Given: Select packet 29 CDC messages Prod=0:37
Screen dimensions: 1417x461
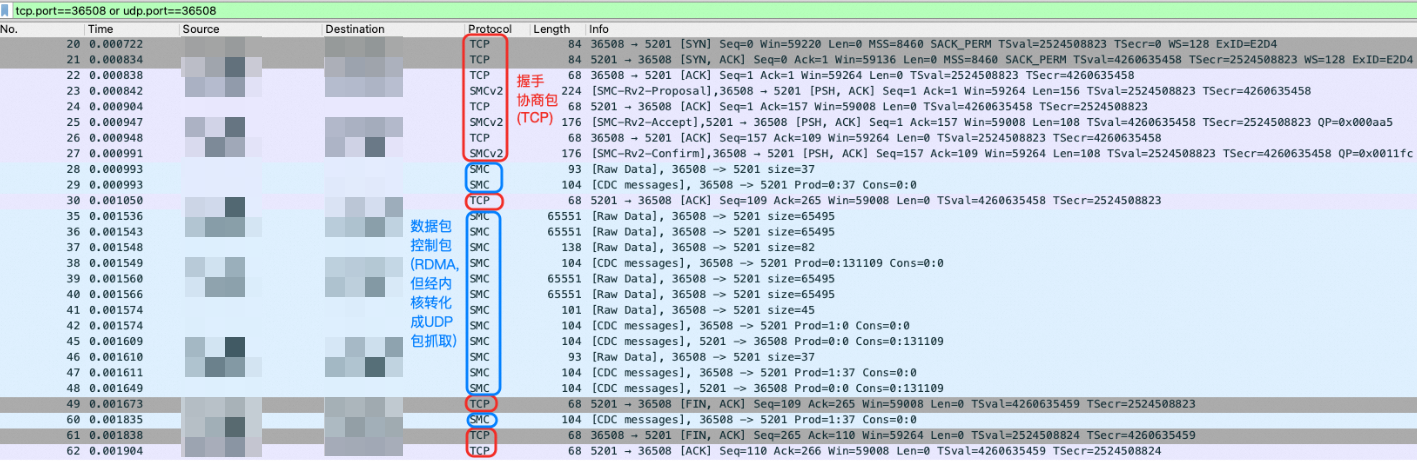Looking at the screenshot, I should (708, 185).
